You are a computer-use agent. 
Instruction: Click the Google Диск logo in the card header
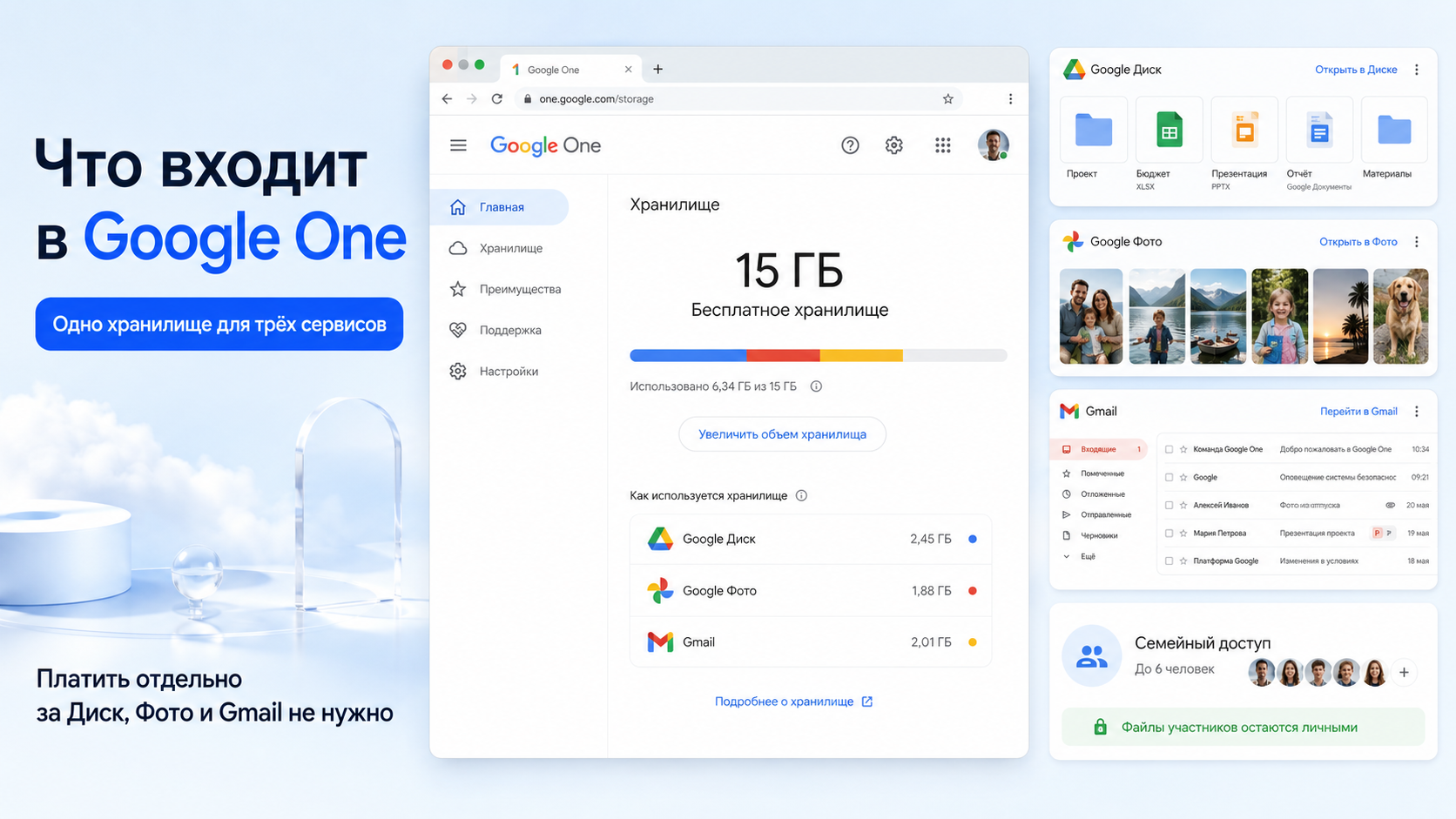coord(1074,70)
